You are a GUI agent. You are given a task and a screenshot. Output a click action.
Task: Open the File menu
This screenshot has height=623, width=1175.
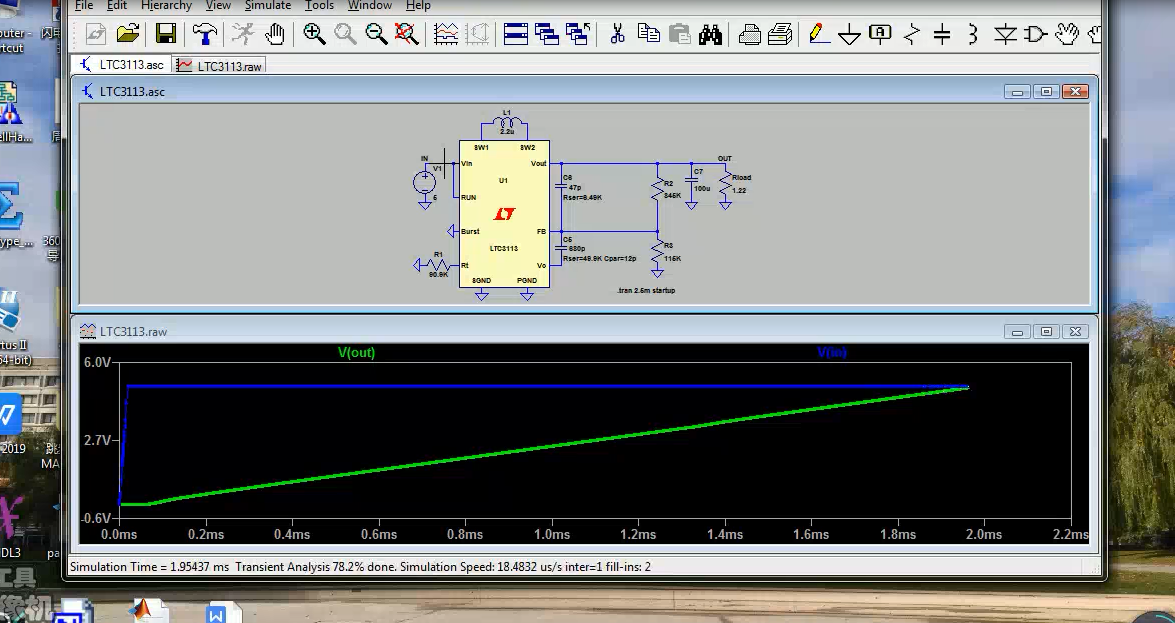(x=84, y=5)
